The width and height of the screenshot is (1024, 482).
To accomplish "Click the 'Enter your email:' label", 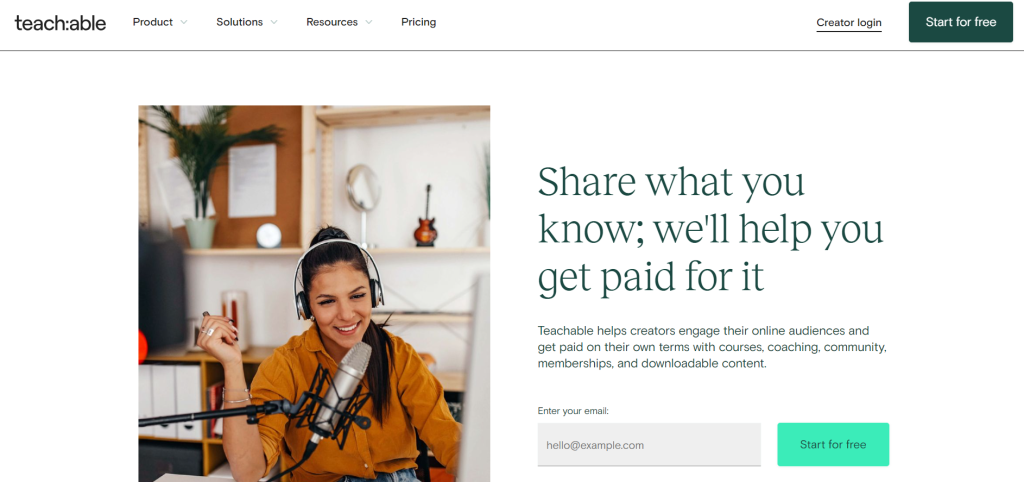I will (573, 411).
